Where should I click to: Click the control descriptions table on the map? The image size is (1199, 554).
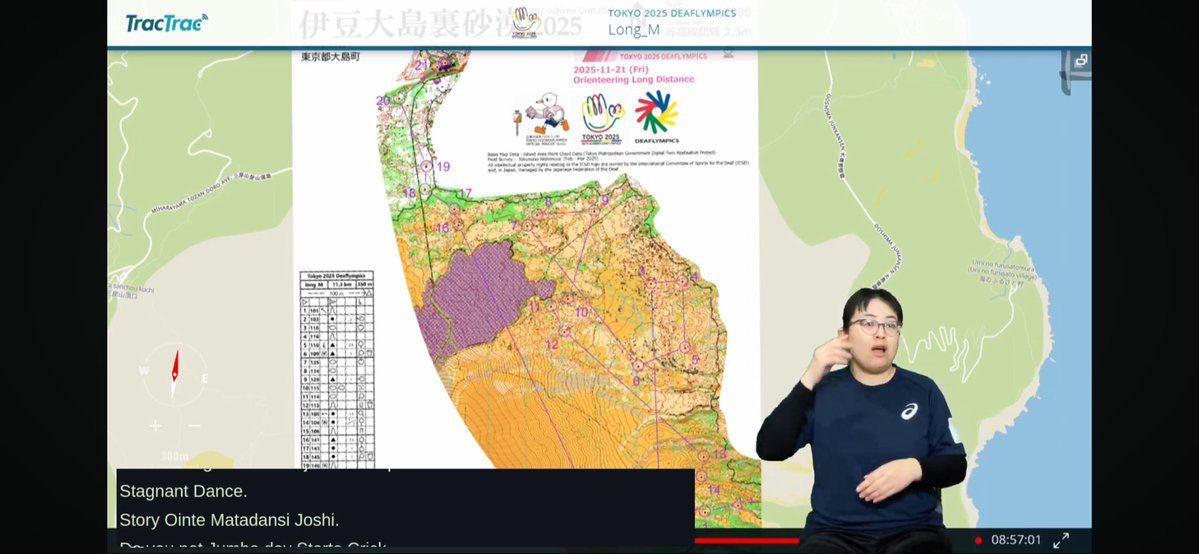(336, 369)
